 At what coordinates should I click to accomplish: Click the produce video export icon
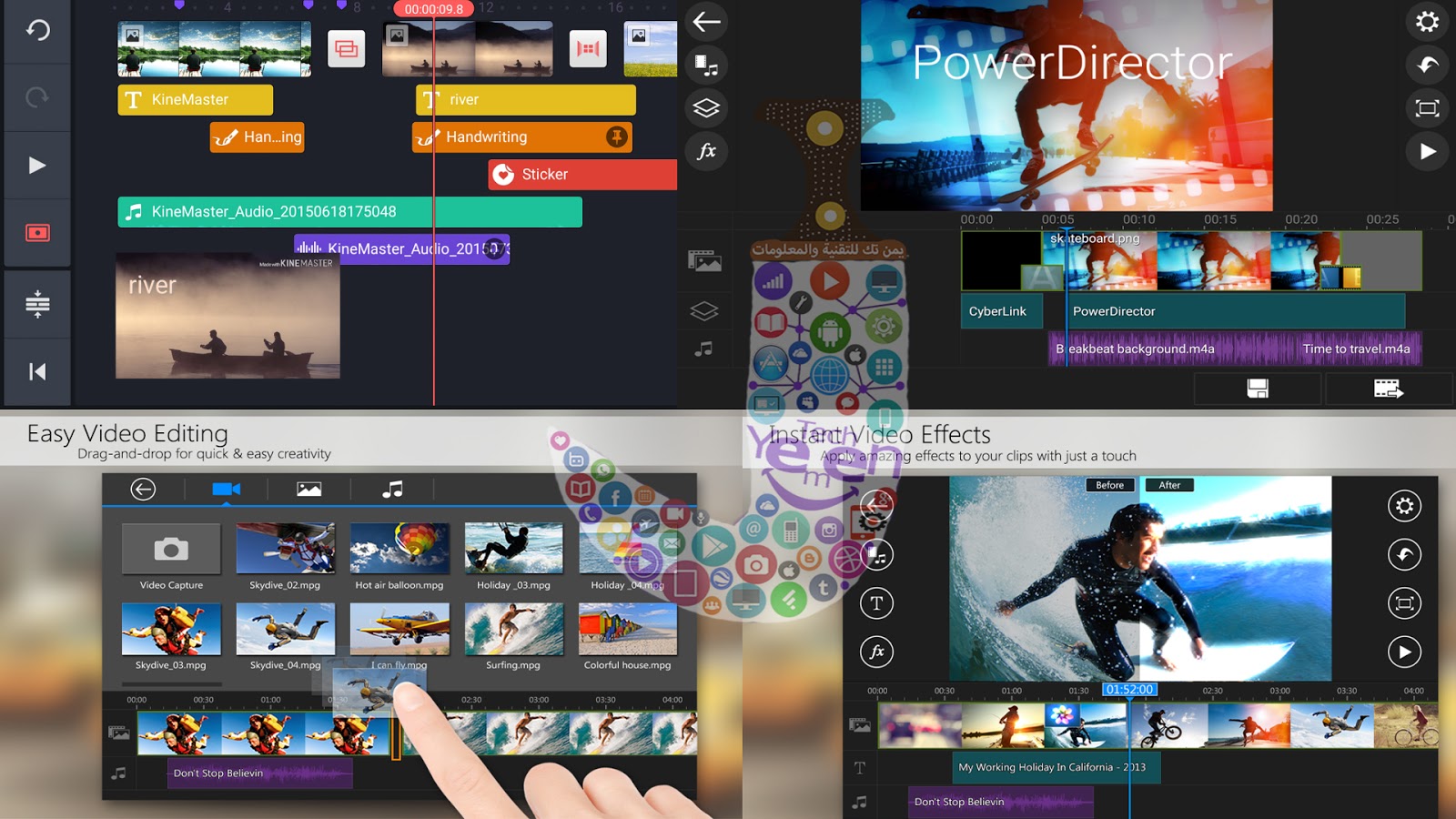point(1388,389)
